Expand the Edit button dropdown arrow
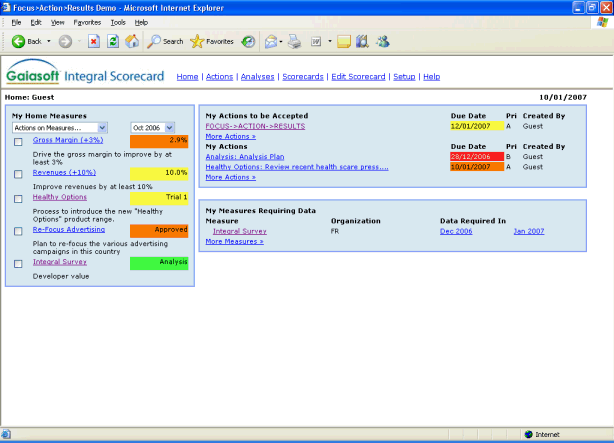Image resolution: width=614 pixels, height=443 pixels. tap(330, 42)
